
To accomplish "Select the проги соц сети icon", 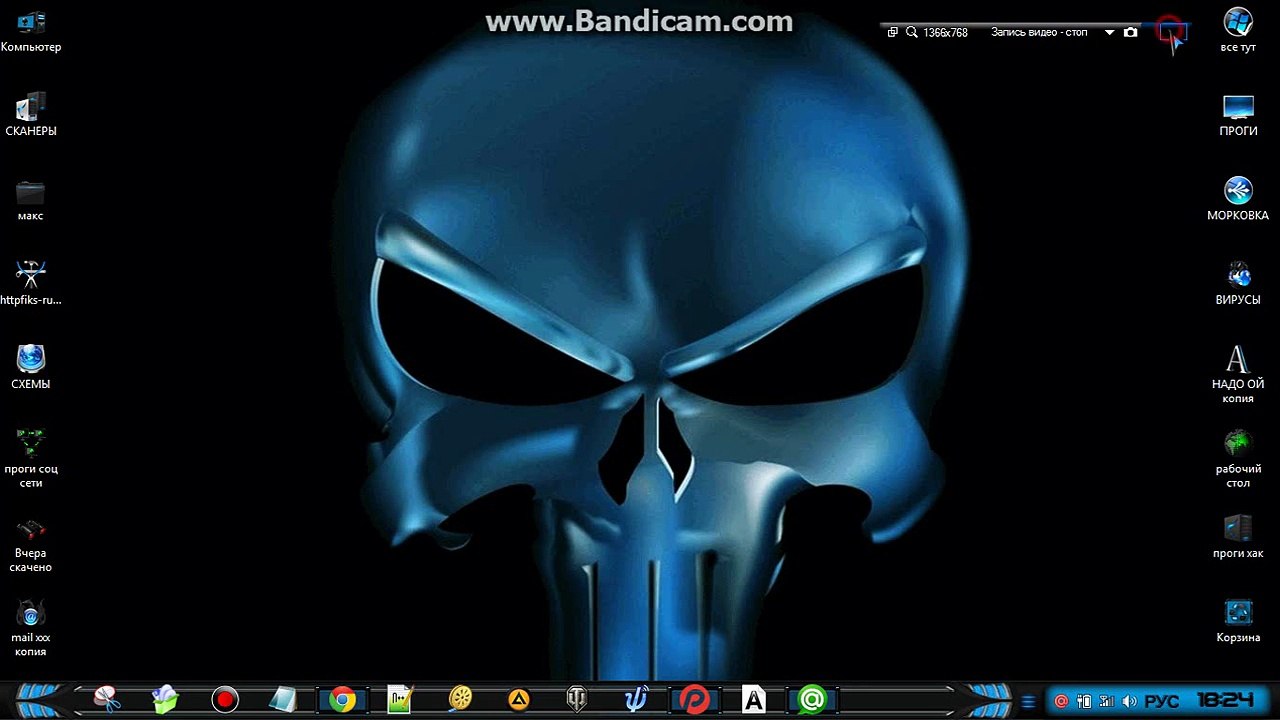I will point(31,459).
